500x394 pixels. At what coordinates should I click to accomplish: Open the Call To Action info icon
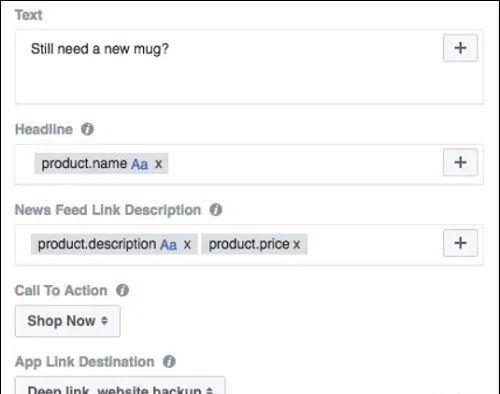[122, 290]
